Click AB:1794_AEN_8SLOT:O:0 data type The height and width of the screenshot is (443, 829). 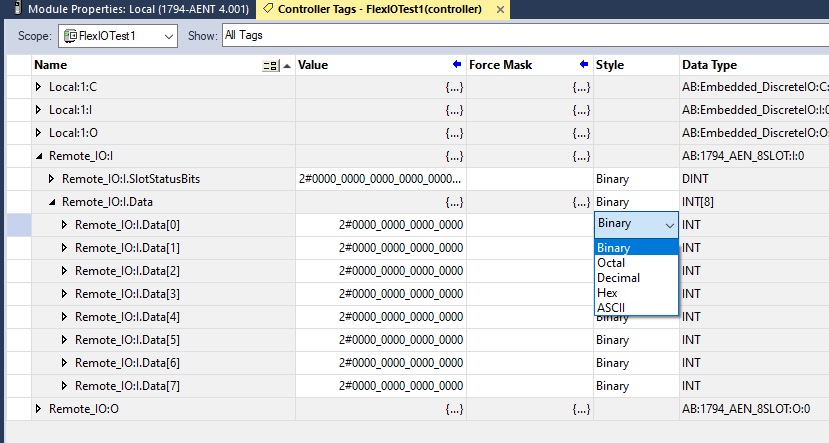click(x=754, y=409)
